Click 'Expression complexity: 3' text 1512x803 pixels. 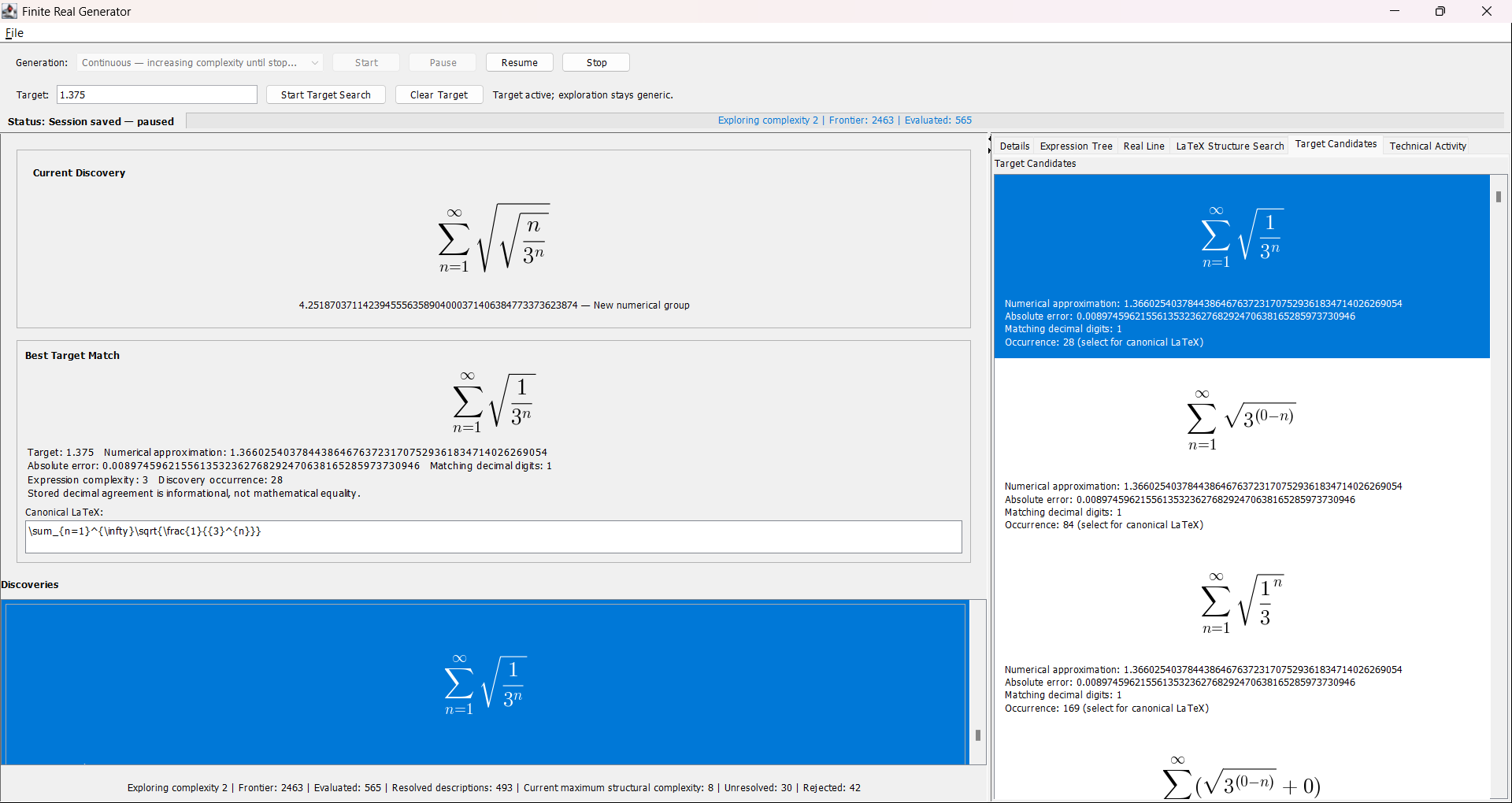point(87,480)
